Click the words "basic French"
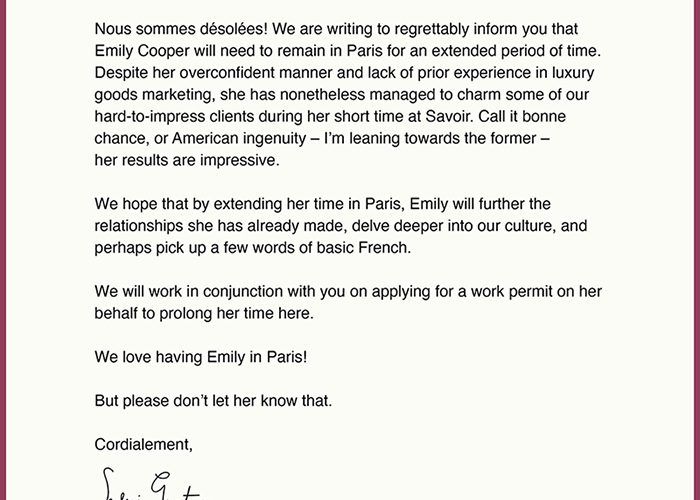700x500 pixels. coord(362,248)
